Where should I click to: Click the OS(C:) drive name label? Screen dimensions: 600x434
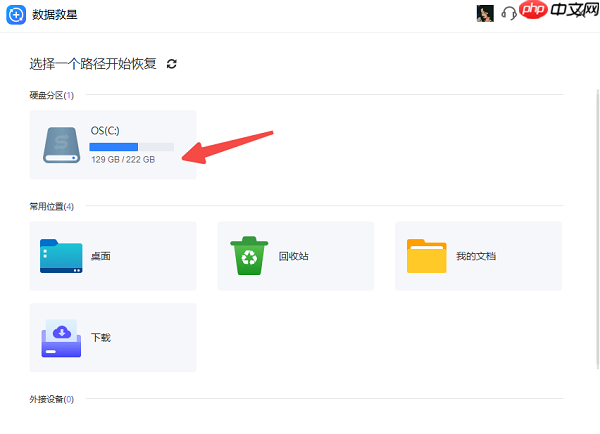105,131
